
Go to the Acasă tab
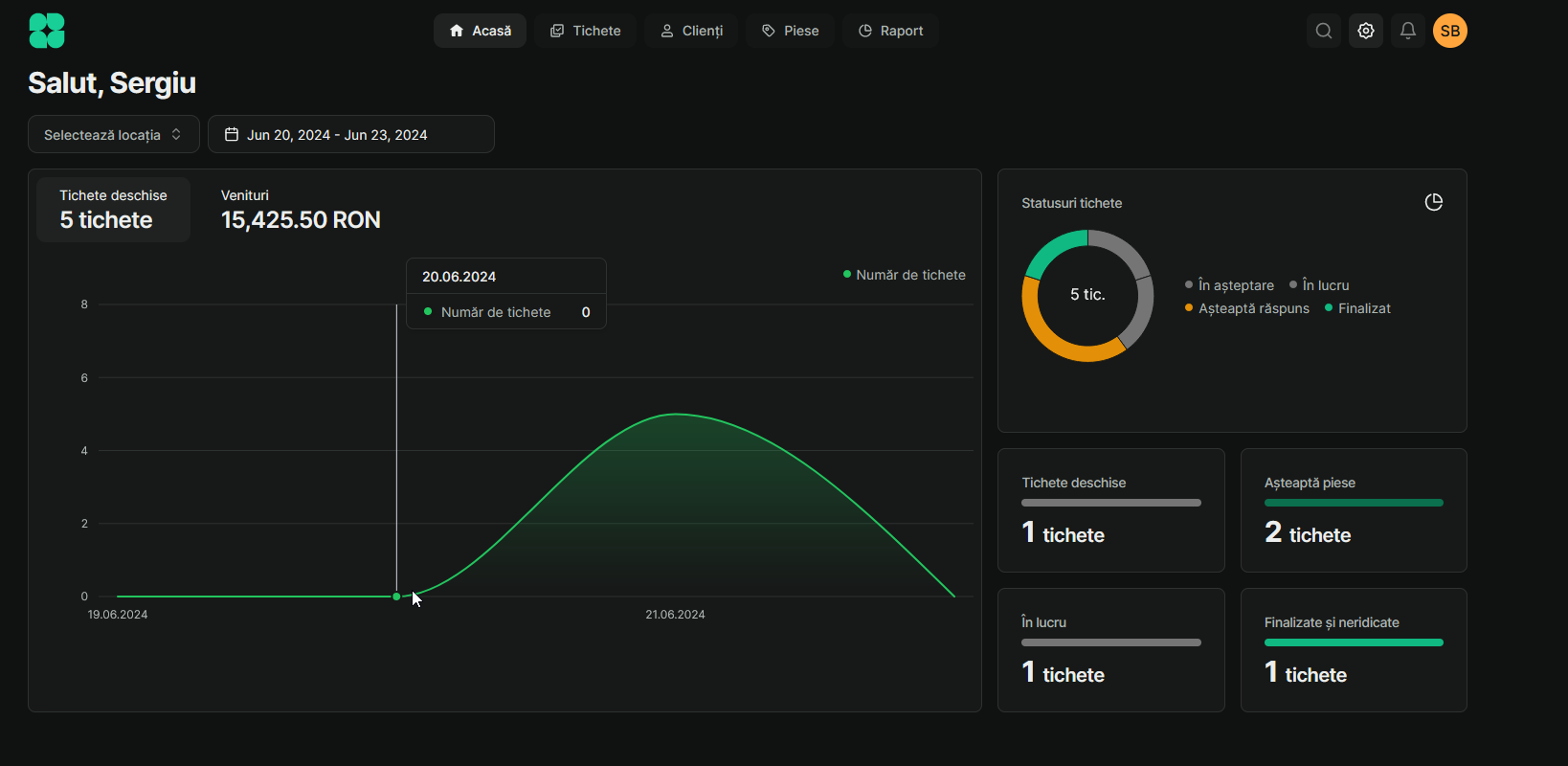pos(480,31)
